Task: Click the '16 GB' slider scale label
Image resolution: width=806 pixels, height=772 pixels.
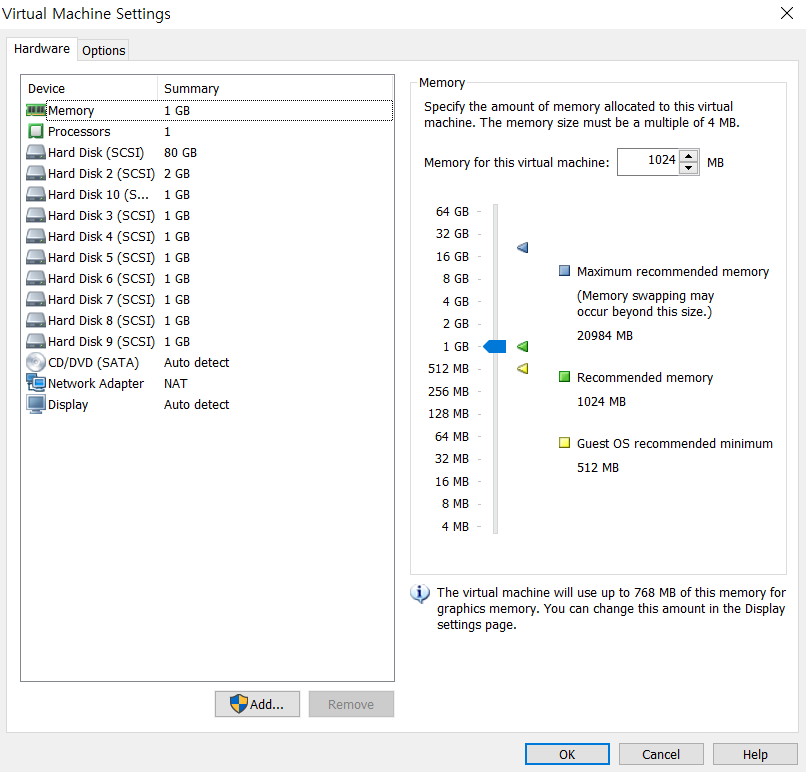Action: pos(452,256)
